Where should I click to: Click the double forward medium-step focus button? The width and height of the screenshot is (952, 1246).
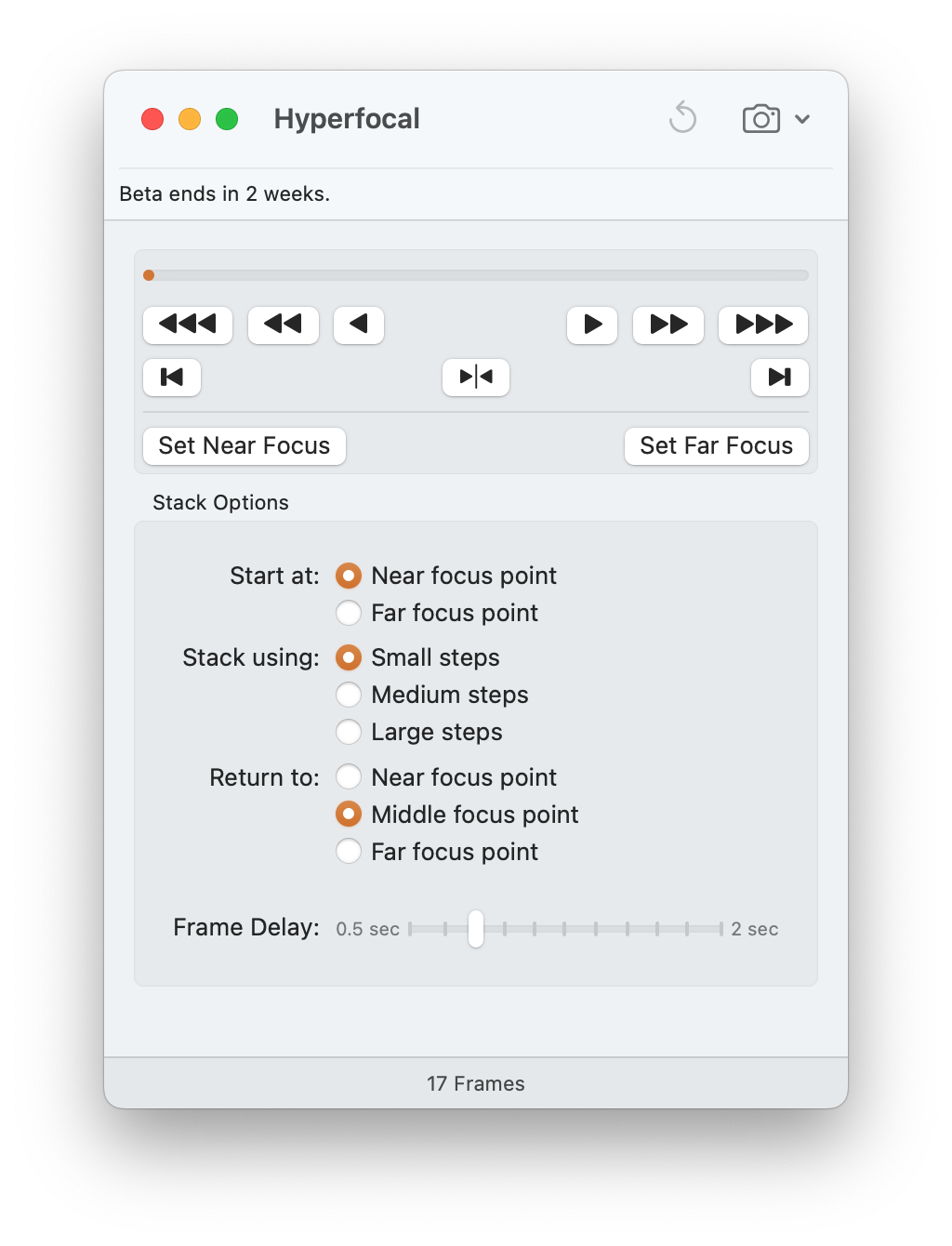point(668,325)
